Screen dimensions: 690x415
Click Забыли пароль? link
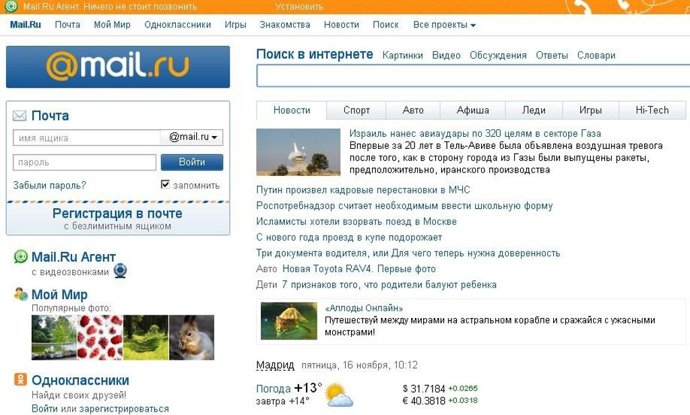click(49, 186)
